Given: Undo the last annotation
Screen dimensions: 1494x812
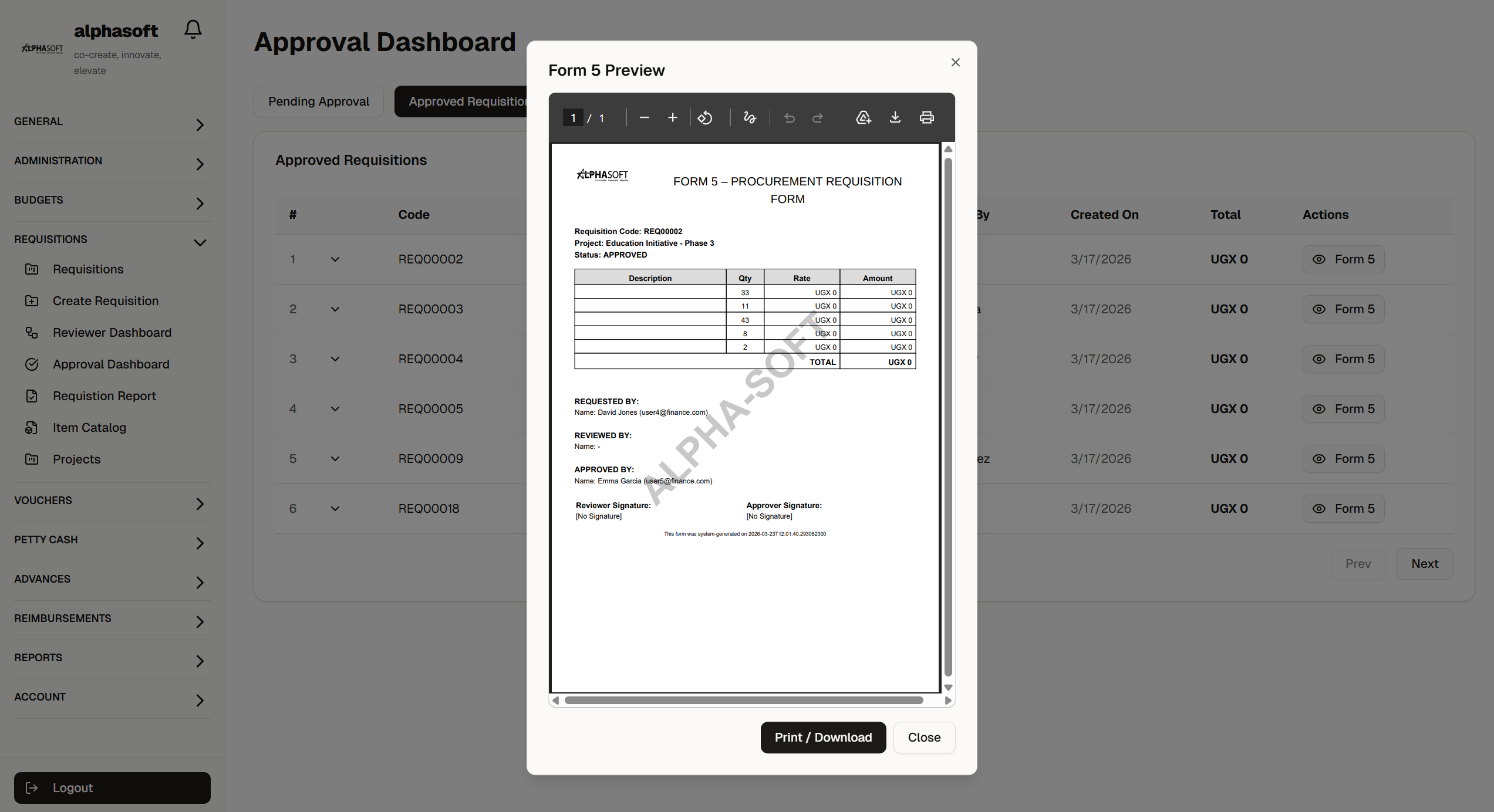Looking at the screenshot, I should point(789,117).
